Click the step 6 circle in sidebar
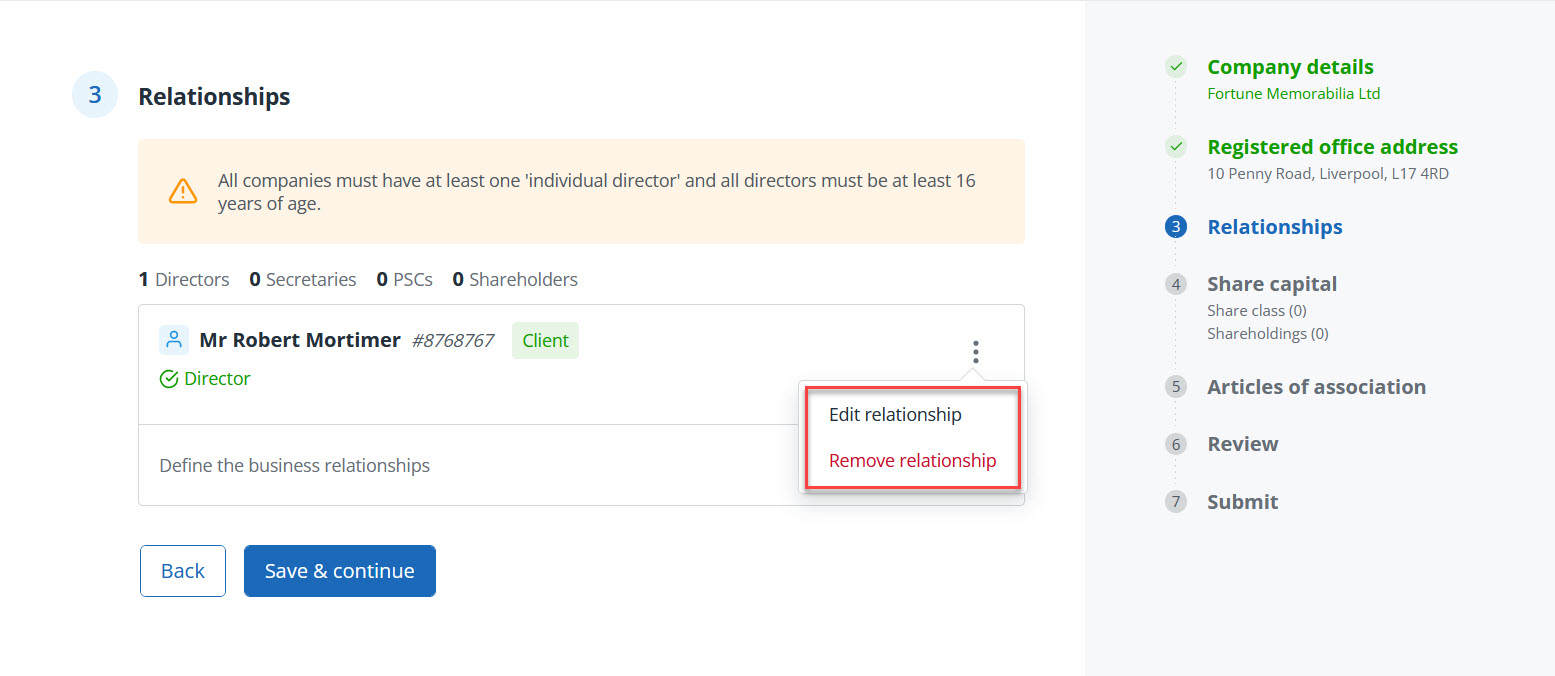Screen dimensions: 1555x676 [1176, 444]
